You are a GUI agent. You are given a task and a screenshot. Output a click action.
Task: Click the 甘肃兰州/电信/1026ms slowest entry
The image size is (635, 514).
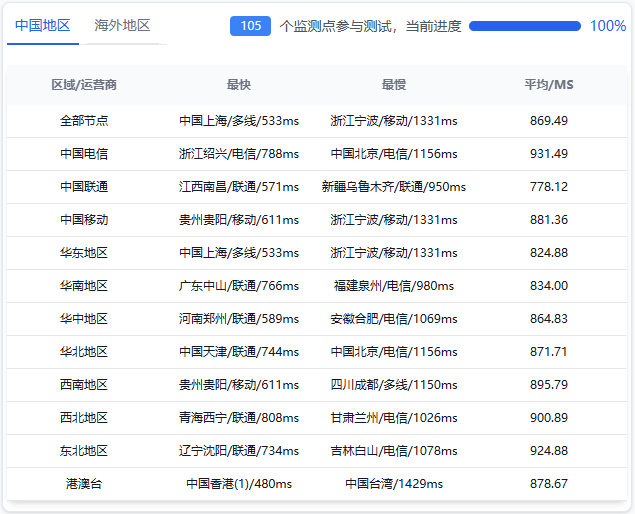point(394,418)
